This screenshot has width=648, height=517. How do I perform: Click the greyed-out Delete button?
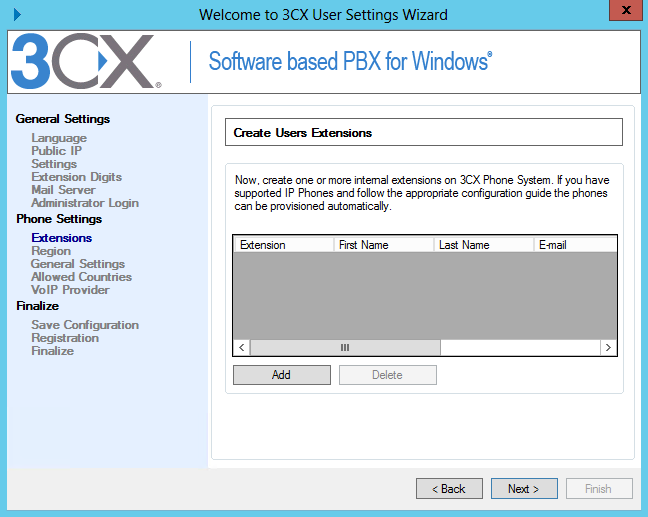click(x=388, y=375)
